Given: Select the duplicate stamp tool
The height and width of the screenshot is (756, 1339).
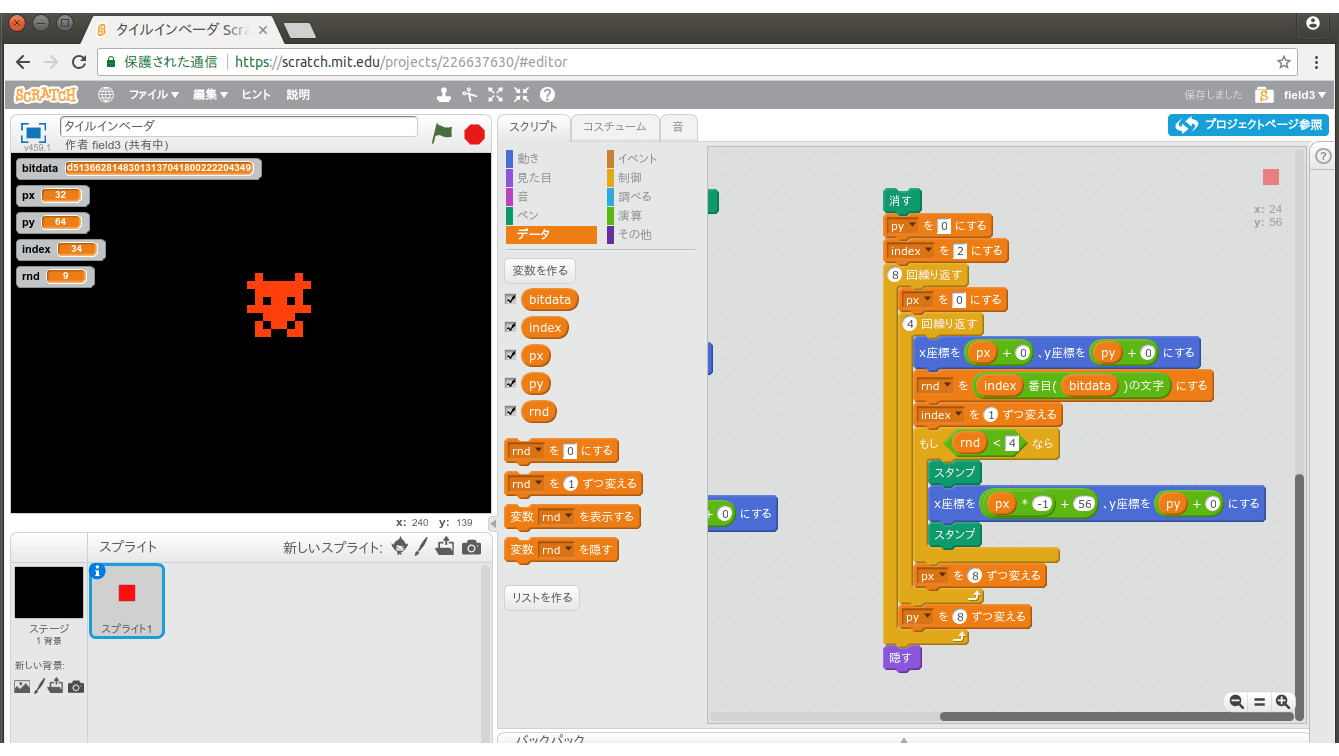Looking at the screenshot, I should pyautogui.click(x=445, y=94).
